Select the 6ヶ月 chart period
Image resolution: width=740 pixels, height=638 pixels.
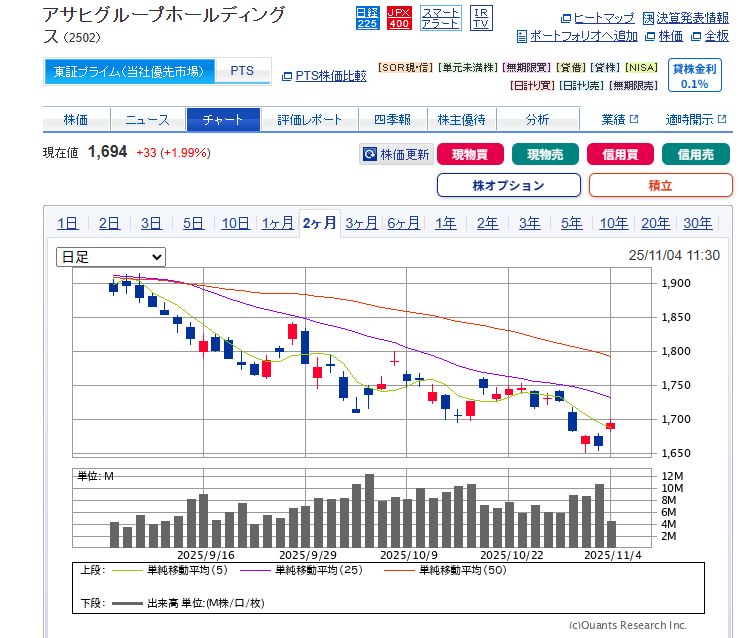[x=403, y=223]
